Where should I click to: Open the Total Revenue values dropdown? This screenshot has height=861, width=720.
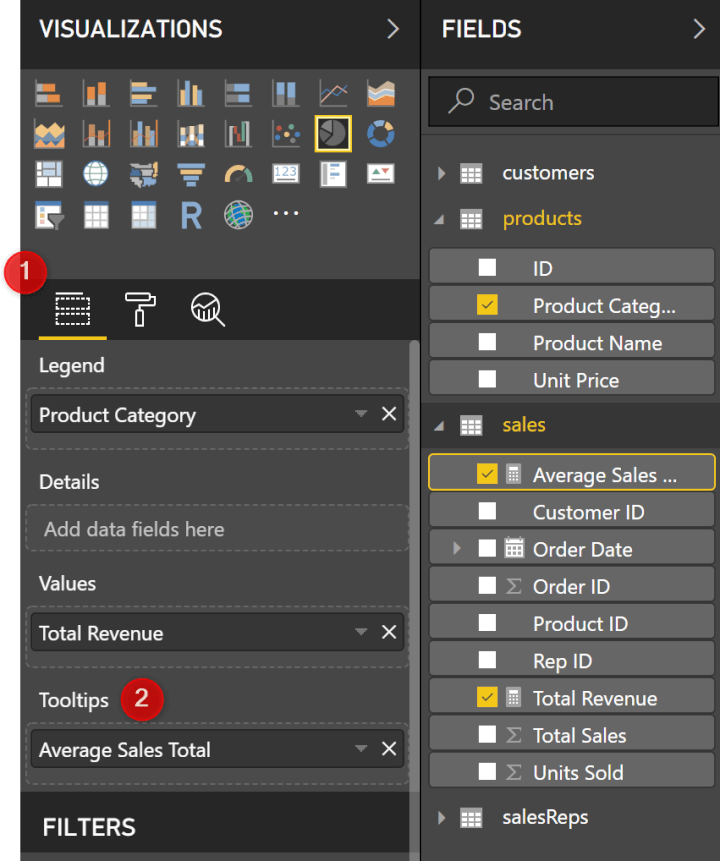pyautogui.click(x=362, y=632)
